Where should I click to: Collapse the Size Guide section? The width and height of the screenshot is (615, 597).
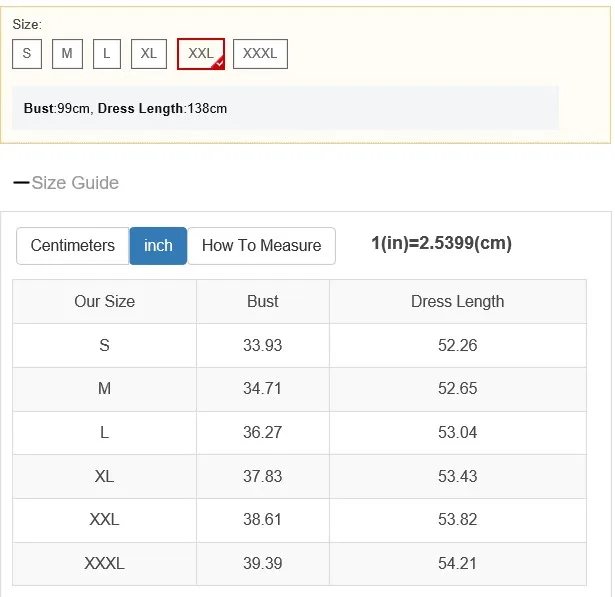(66, 183)
